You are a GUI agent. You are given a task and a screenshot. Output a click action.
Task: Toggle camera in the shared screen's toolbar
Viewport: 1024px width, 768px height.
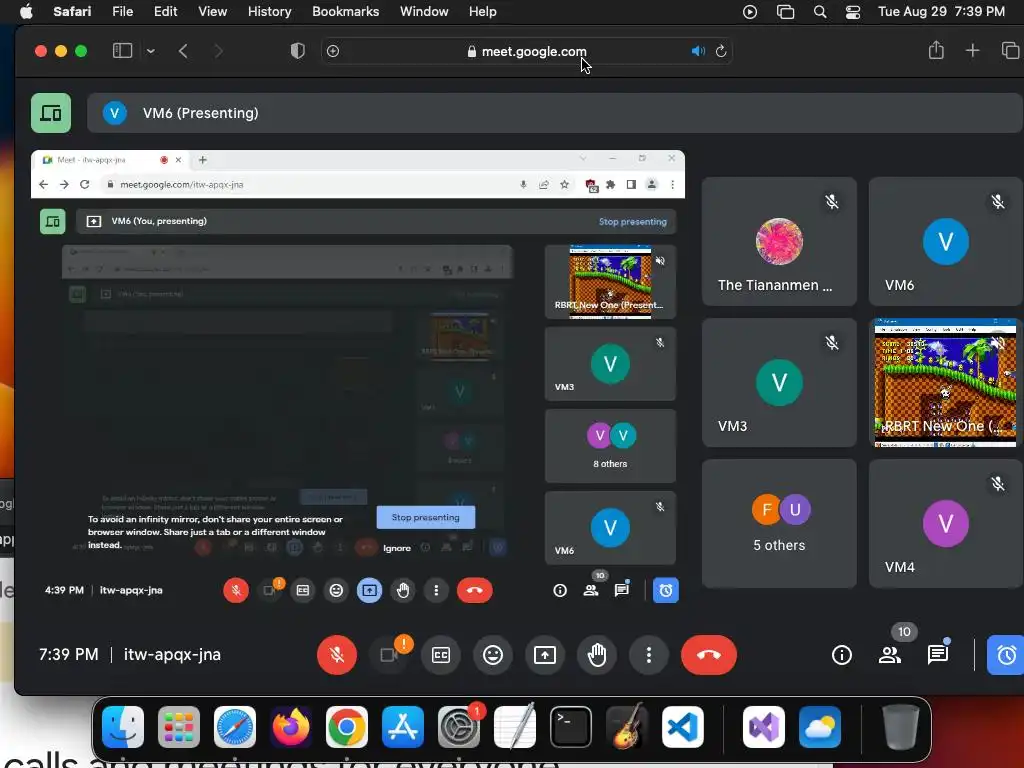[270, 590]
